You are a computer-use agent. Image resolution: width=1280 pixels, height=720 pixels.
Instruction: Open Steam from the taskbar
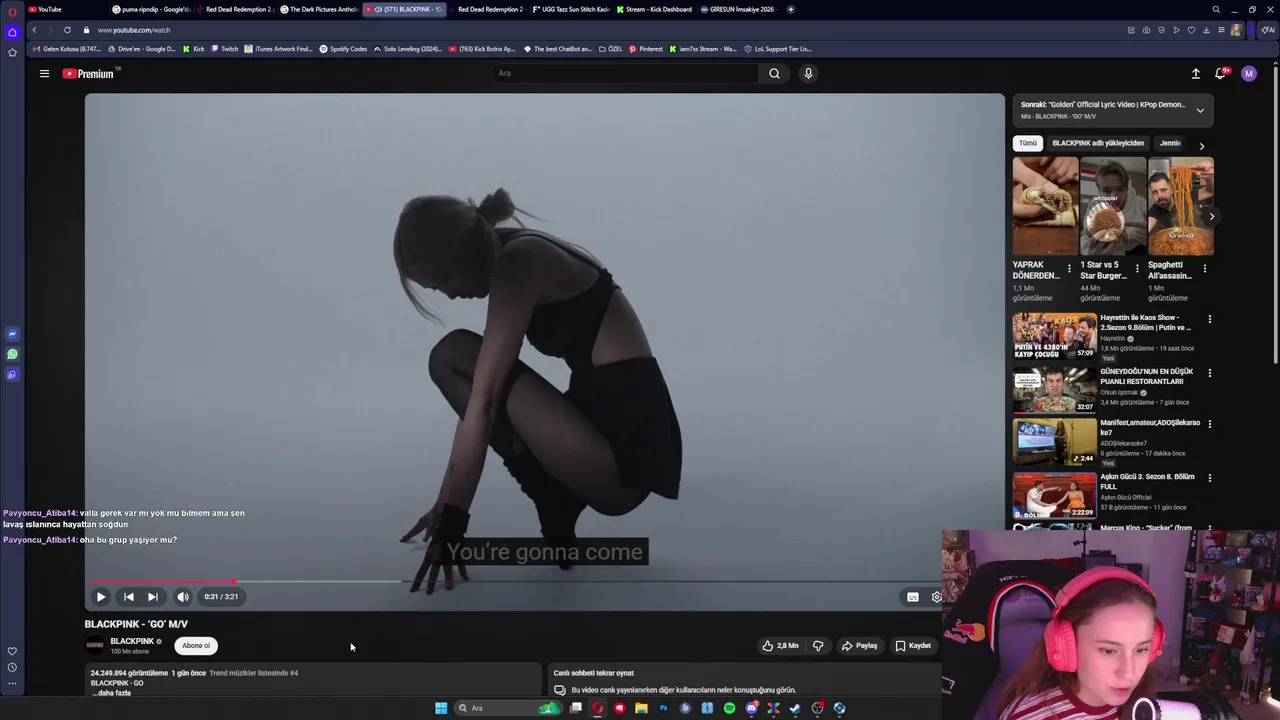tap(795, 708)
